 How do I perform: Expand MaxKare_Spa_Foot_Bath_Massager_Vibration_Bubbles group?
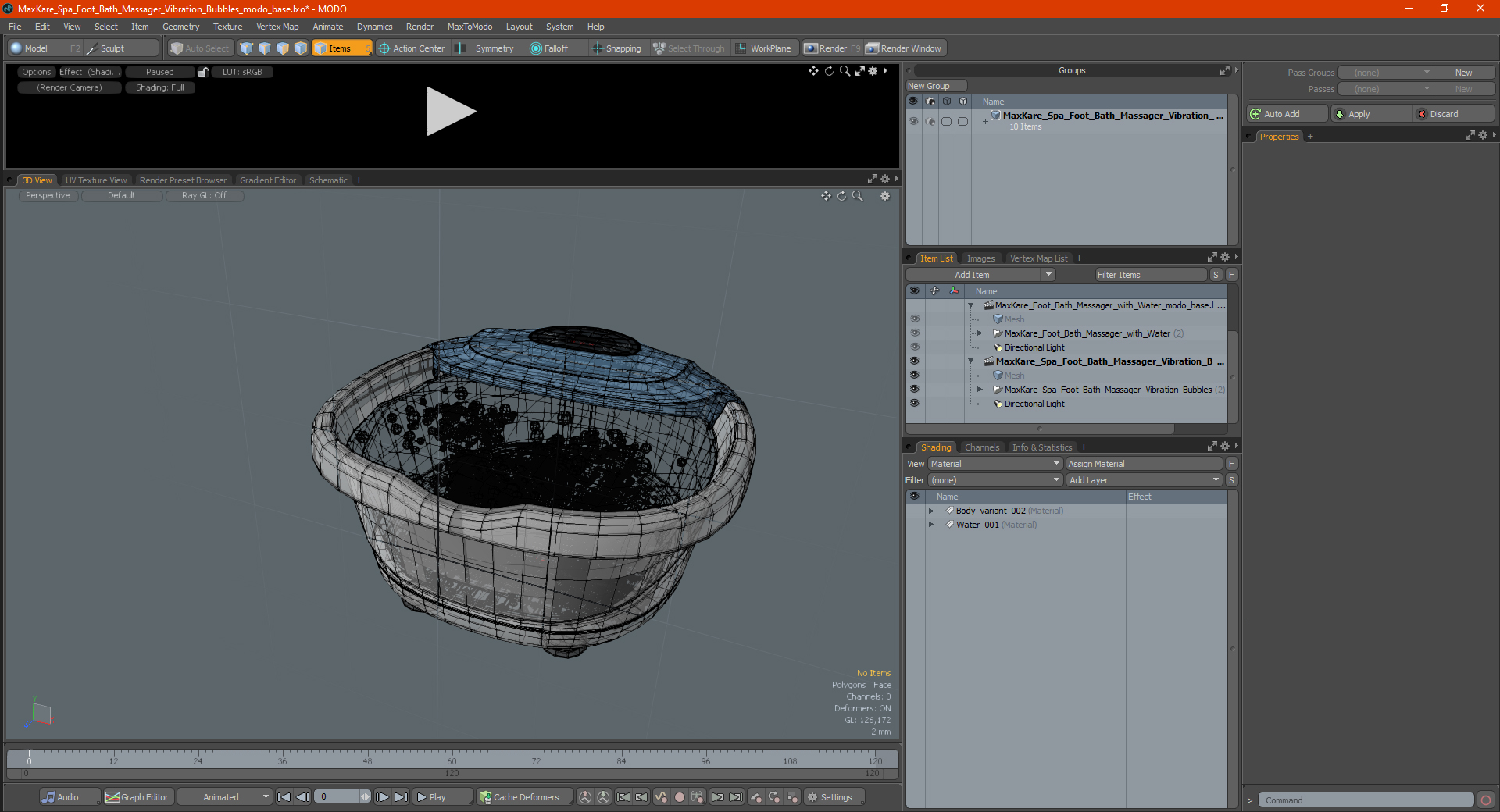(980, 390)
